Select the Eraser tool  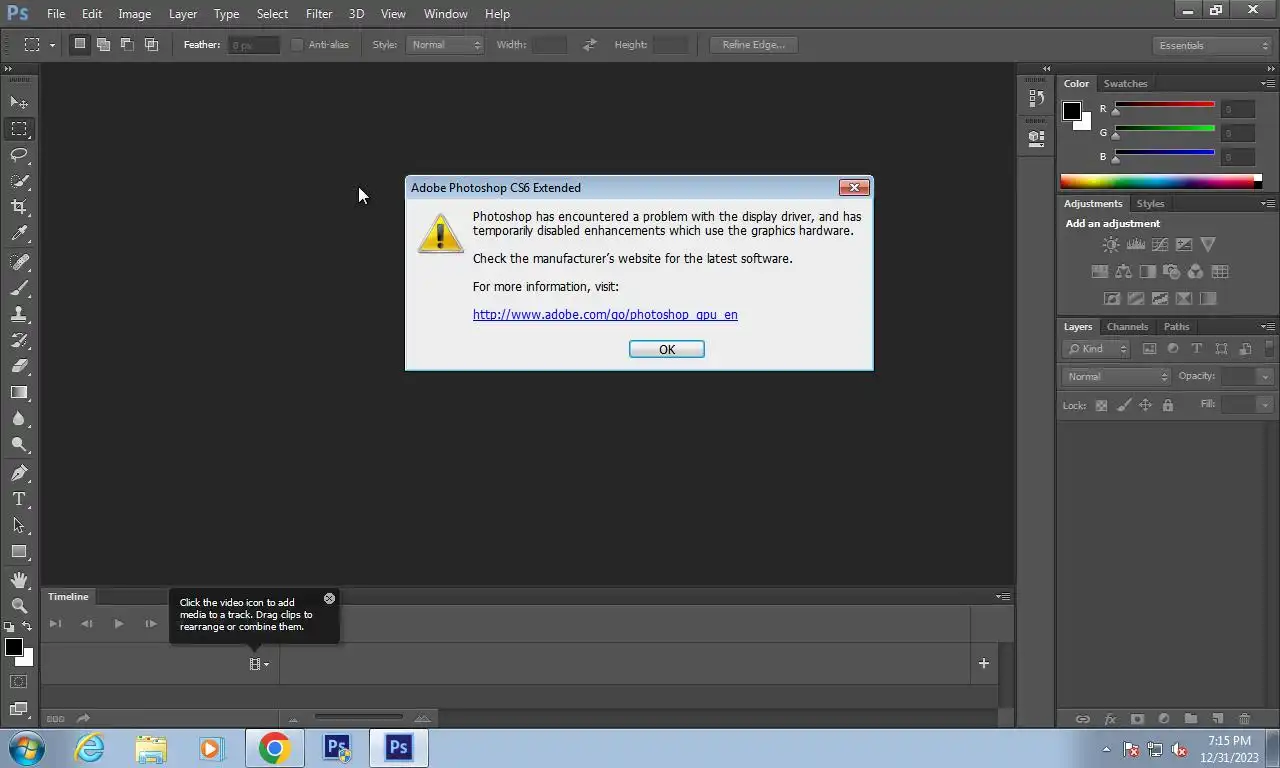click(x=19, y=366)
